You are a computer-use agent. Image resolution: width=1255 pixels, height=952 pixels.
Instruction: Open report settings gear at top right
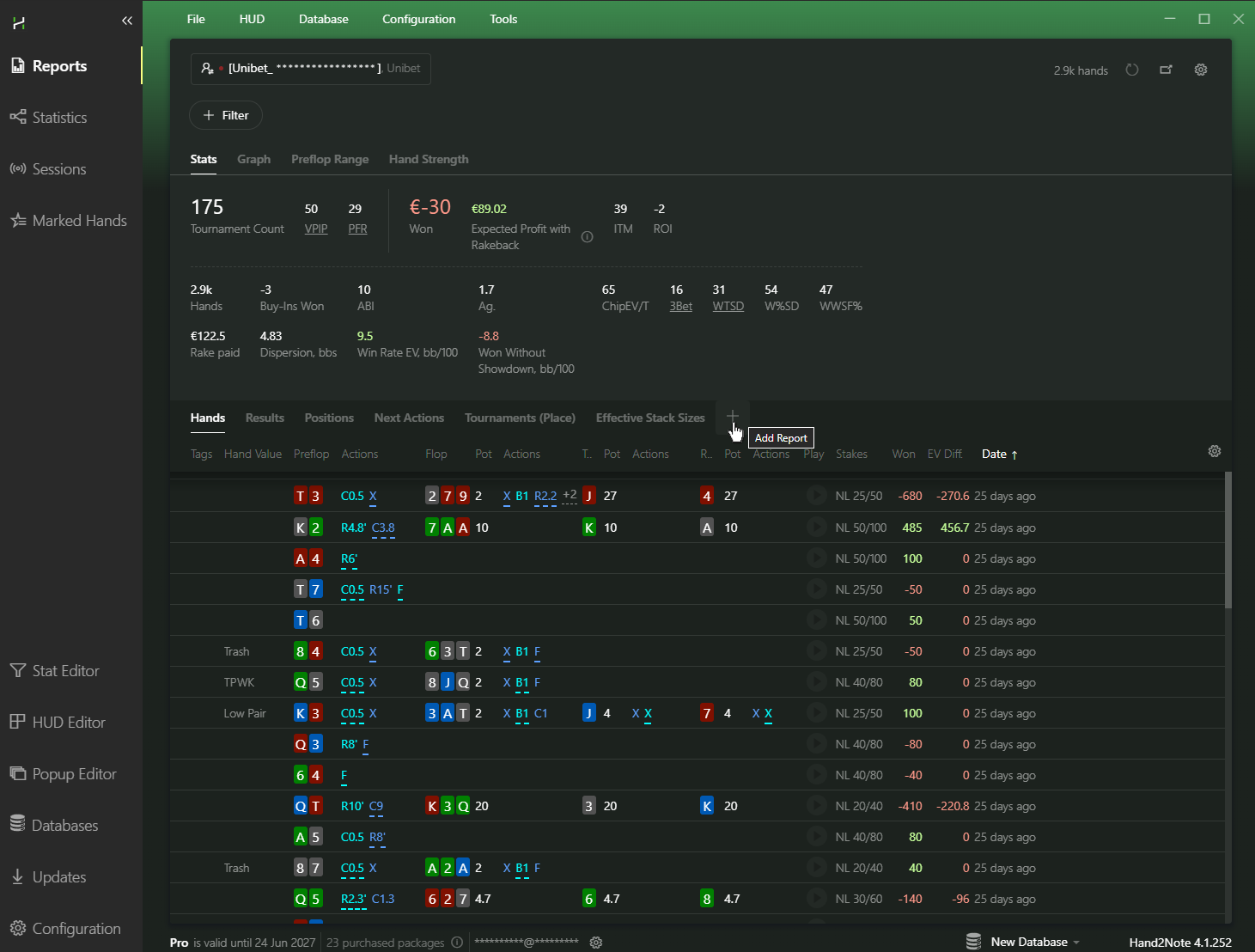(1201, 70)
